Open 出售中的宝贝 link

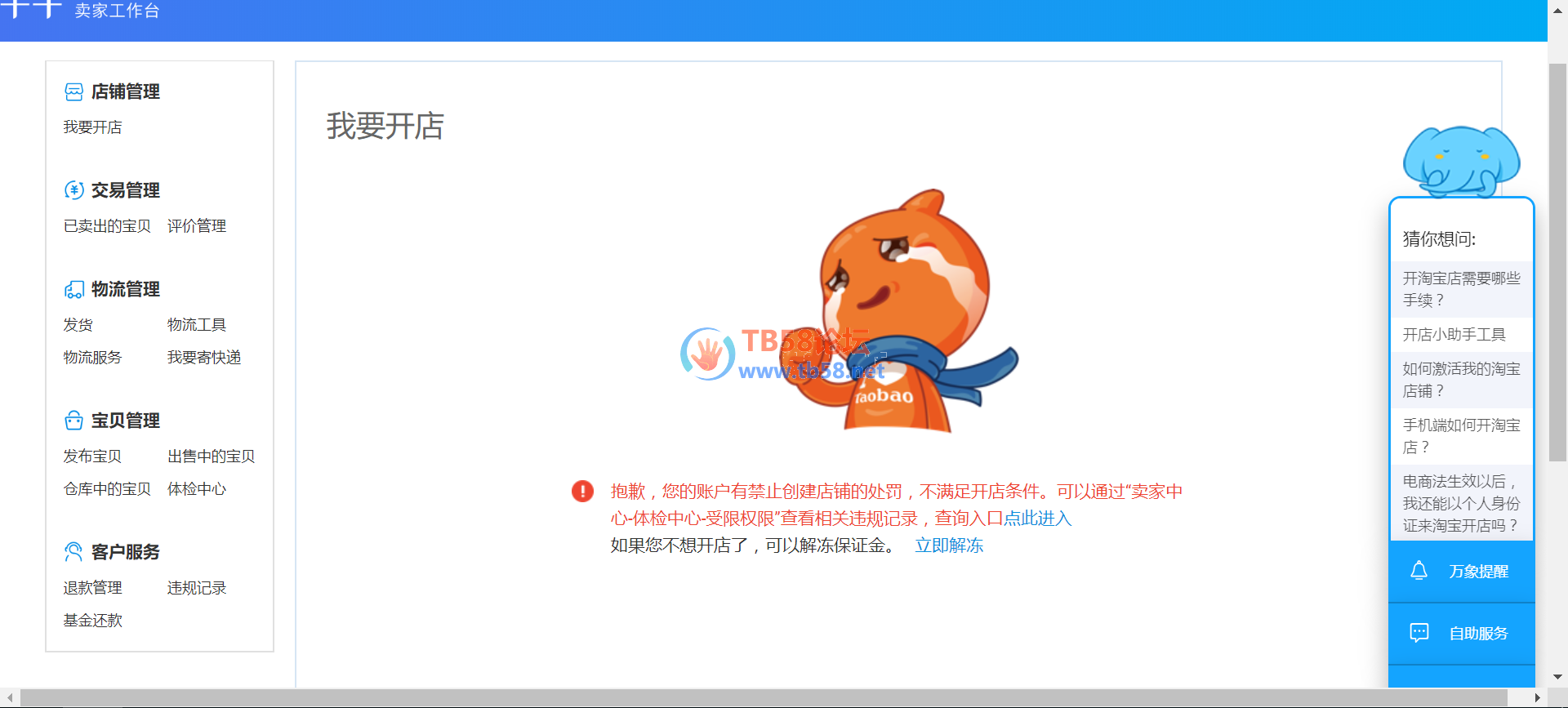(x=212, y=456)
